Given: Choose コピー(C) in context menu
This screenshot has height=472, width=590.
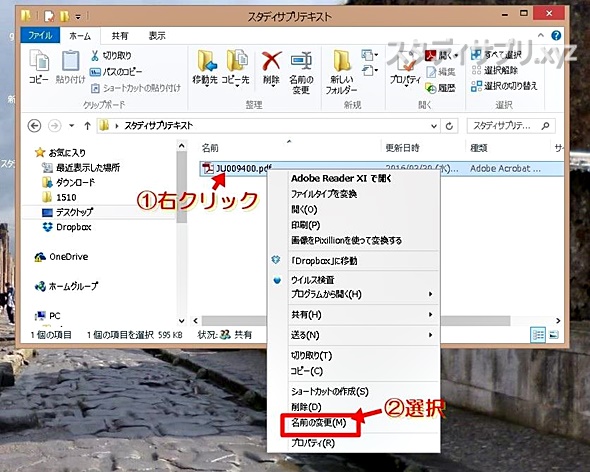Looking at the screenshot, I should click(307, 371).
